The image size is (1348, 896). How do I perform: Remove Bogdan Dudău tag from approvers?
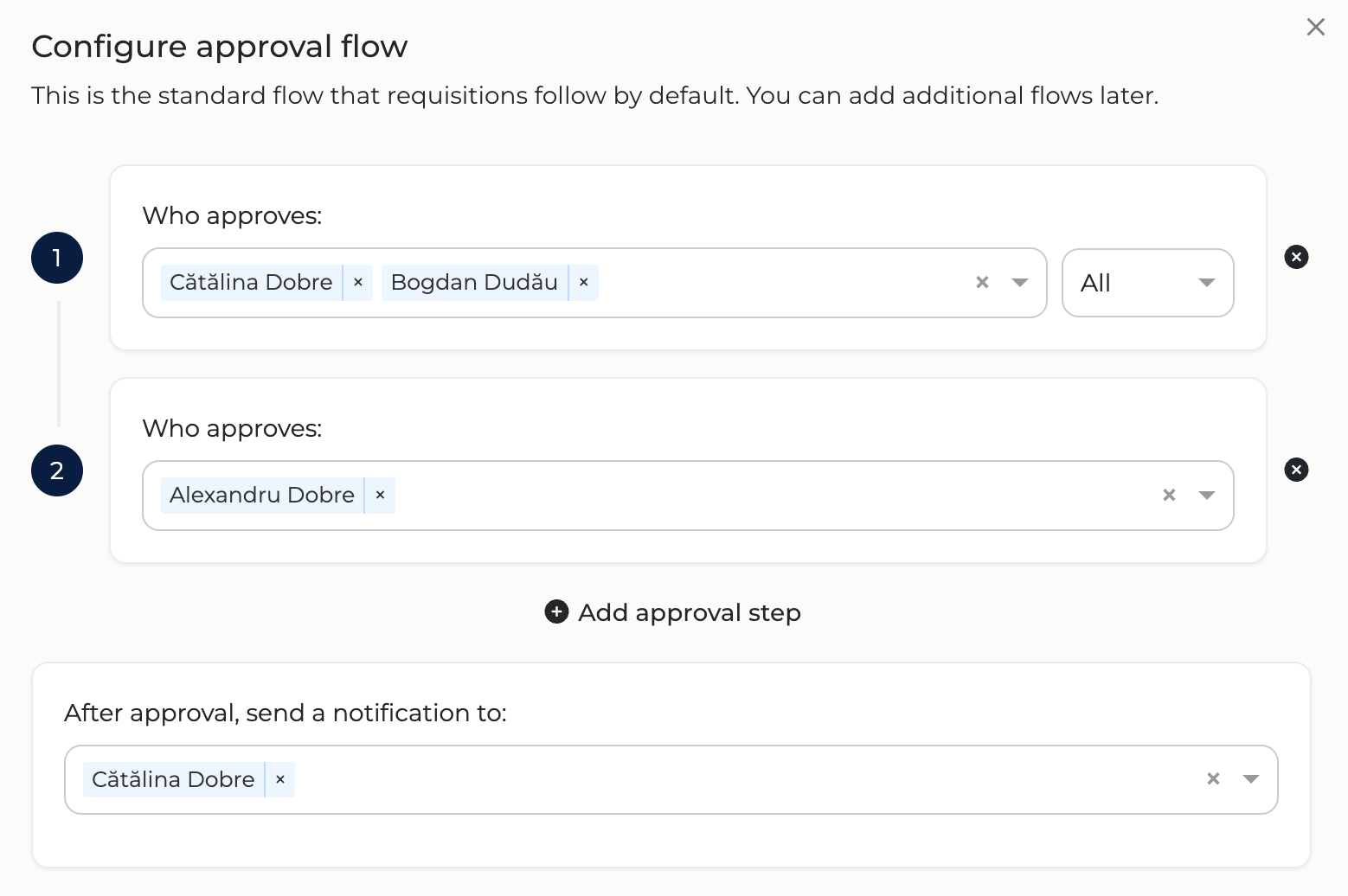tap(584, 283)
